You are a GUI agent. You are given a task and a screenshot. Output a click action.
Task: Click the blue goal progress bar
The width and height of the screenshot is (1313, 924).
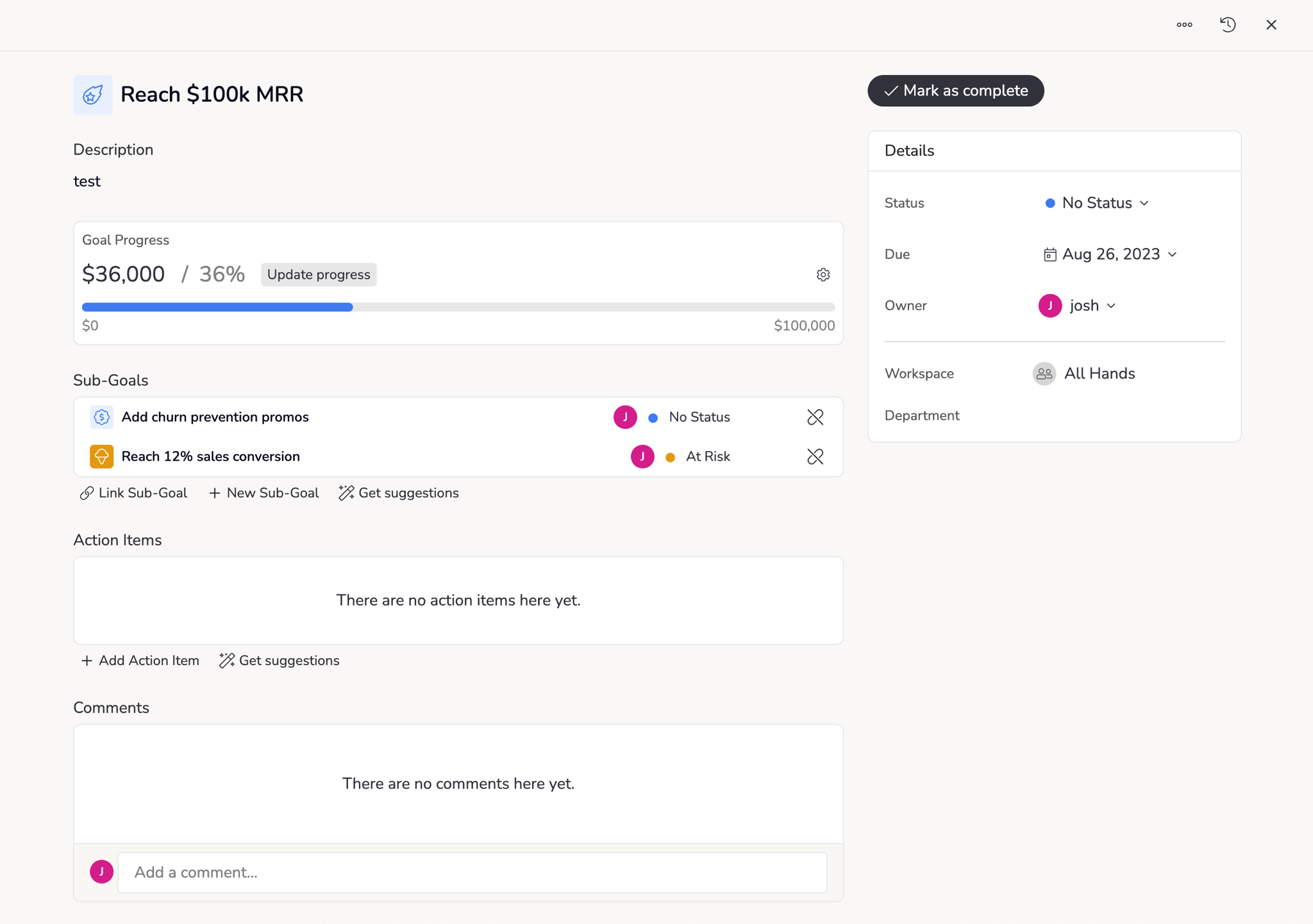[x=217, y=308]
